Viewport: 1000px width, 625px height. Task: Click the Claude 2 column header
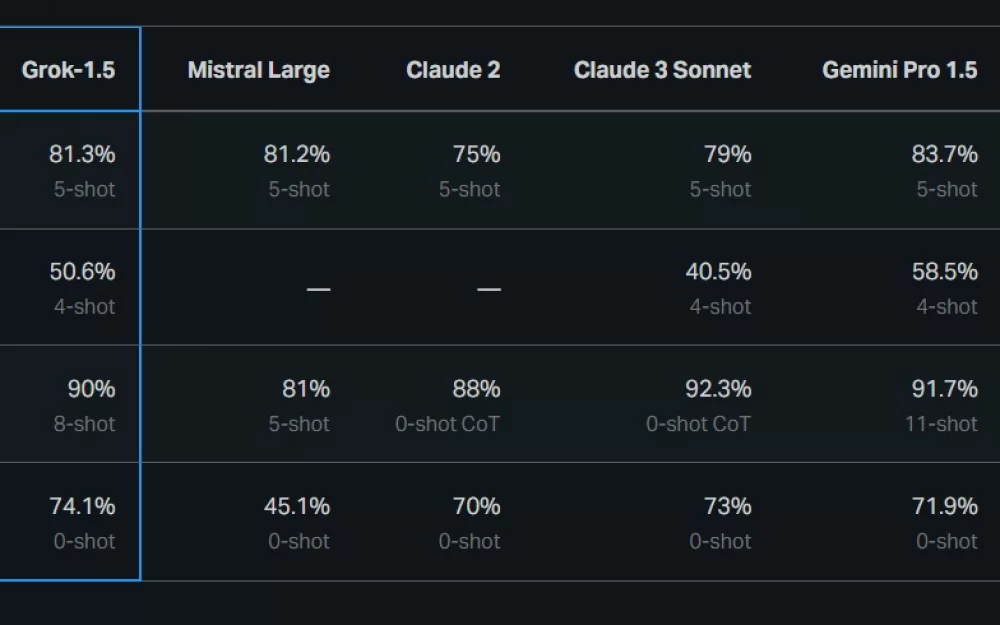click(x=453, y=70)
